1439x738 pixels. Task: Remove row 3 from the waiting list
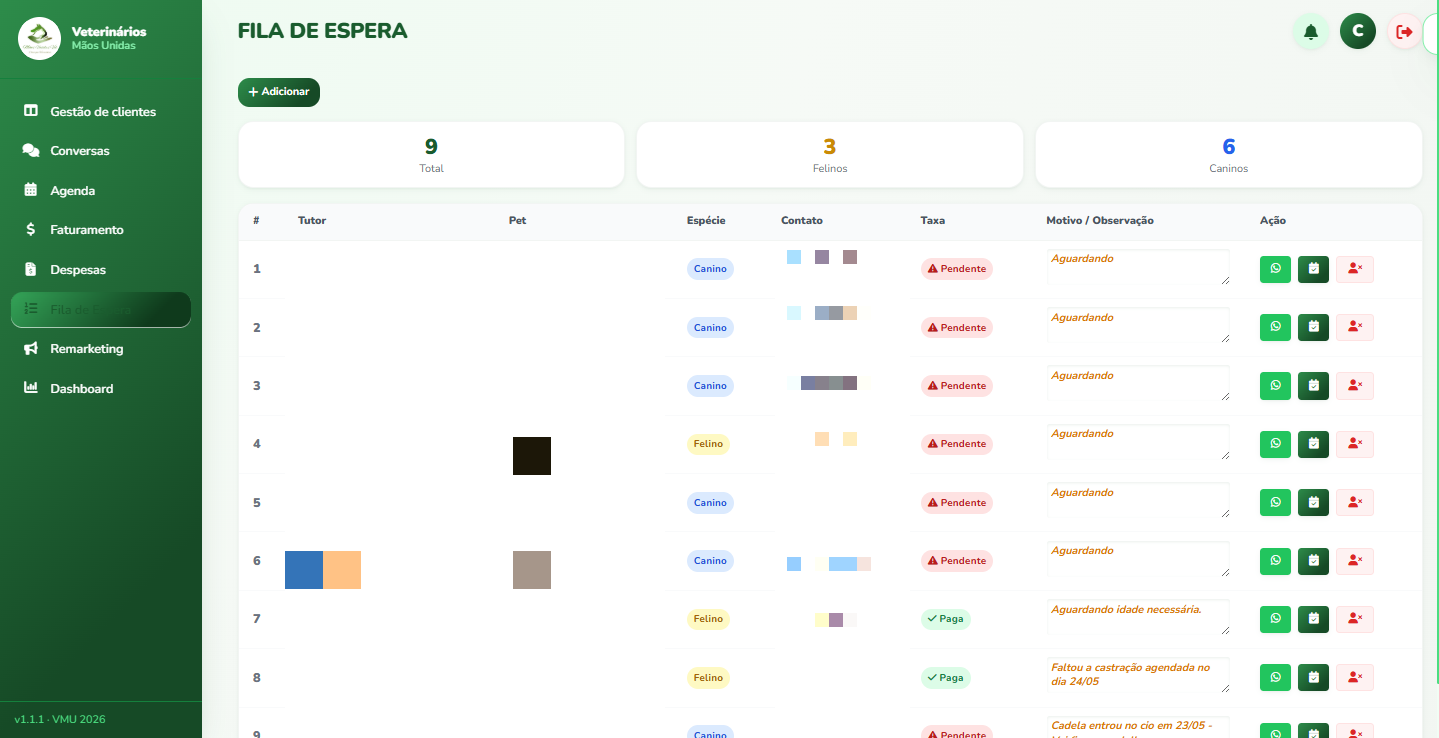coord(1355,386)
